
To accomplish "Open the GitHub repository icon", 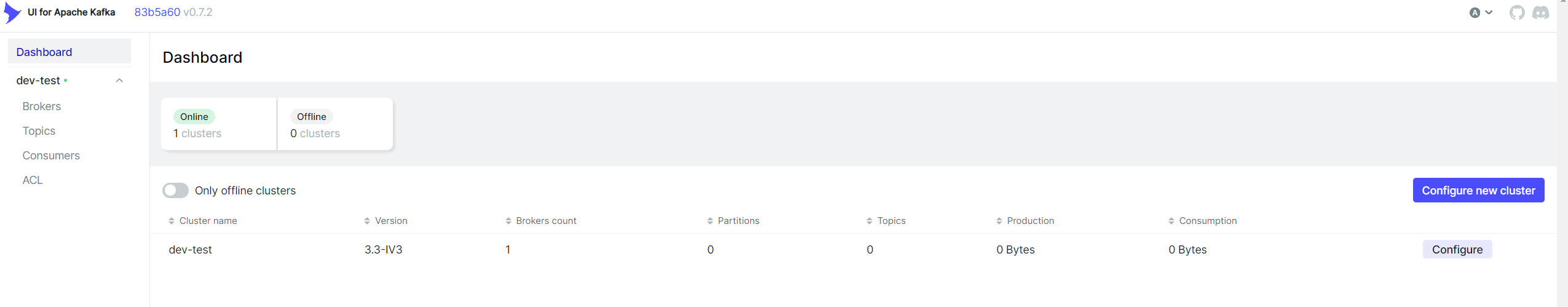I will (1517, 12).
